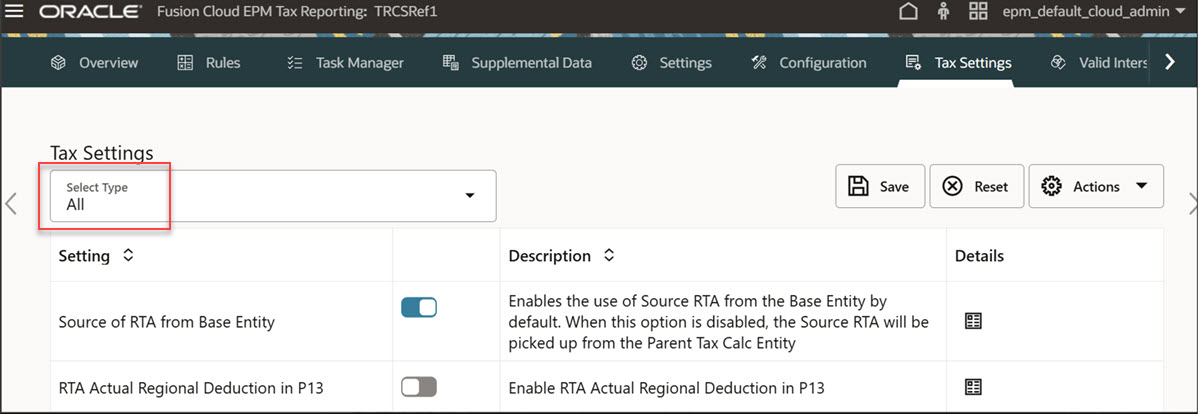This screenshot has height=414, width=1200.
Task: Navigate to previous page with left arrow
Action: point(11,204)
